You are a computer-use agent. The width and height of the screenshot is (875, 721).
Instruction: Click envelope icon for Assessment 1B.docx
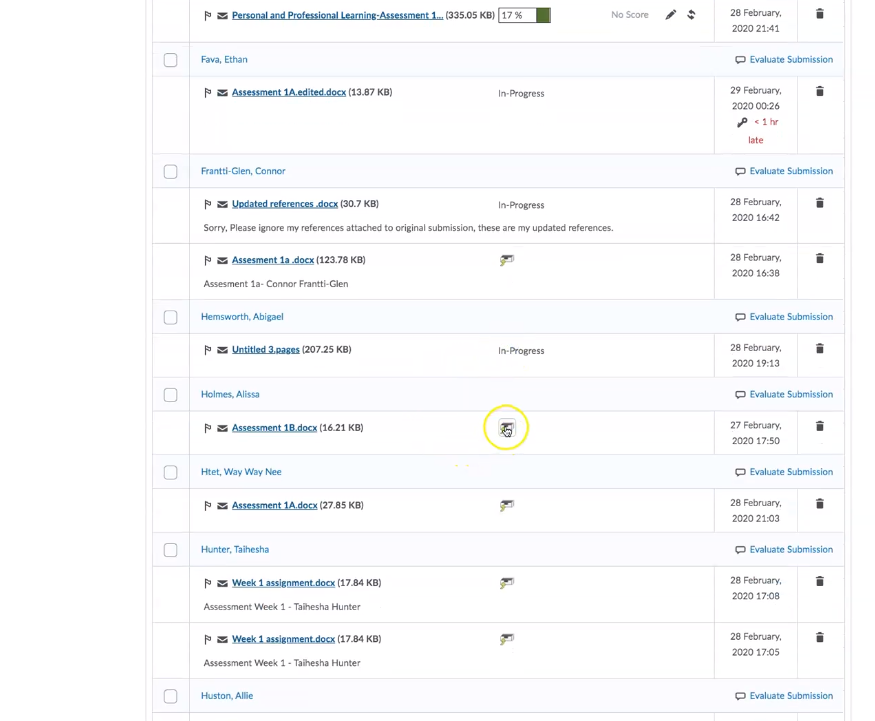tap(222, 428)
